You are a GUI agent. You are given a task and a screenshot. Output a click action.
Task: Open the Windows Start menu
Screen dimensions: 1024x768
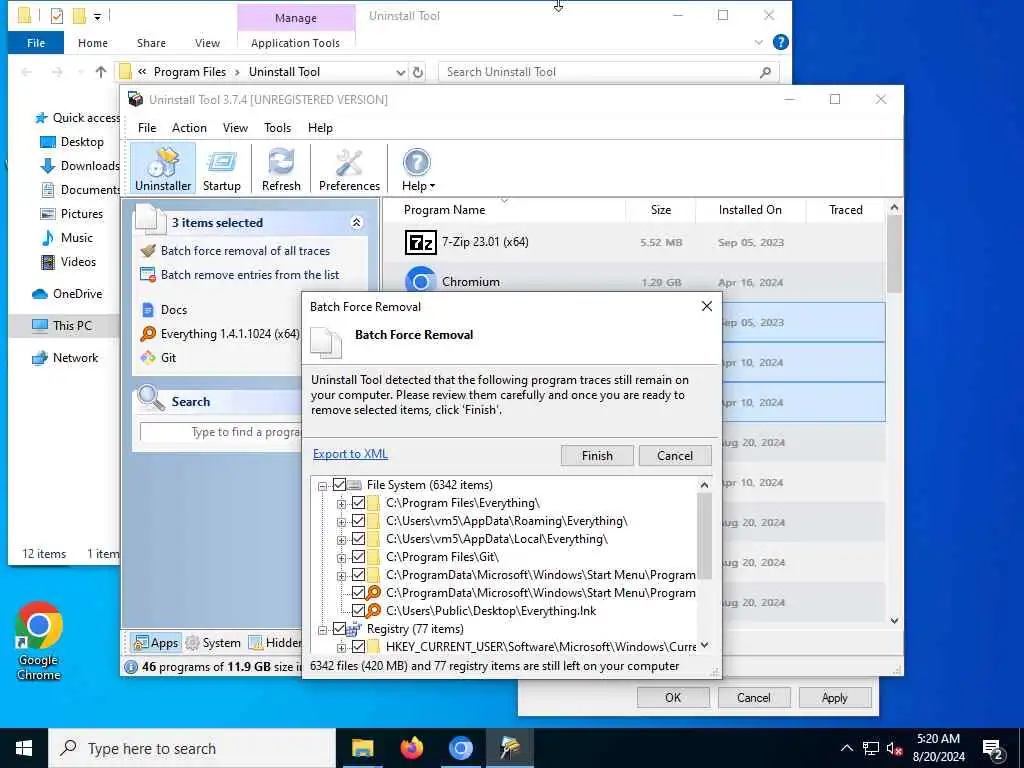[x=24, y=748]
